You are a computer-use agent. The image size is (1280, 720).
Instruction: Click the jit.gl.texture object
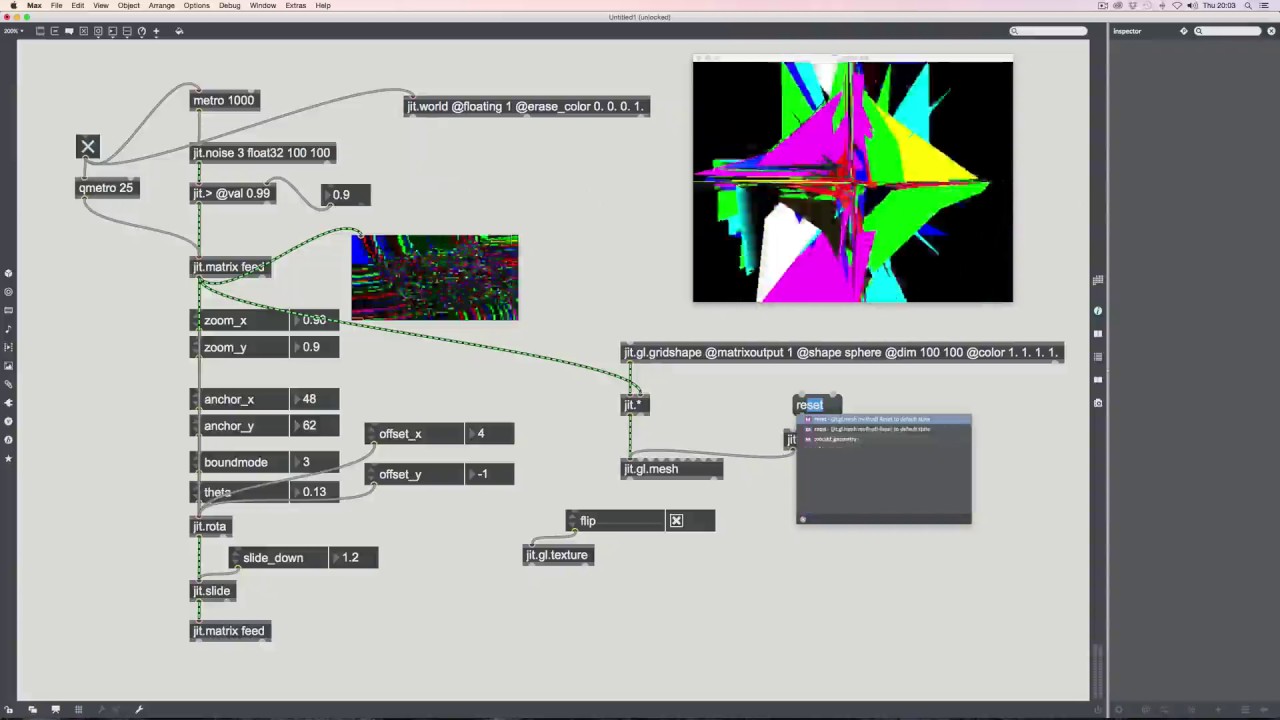pos(558,555)
